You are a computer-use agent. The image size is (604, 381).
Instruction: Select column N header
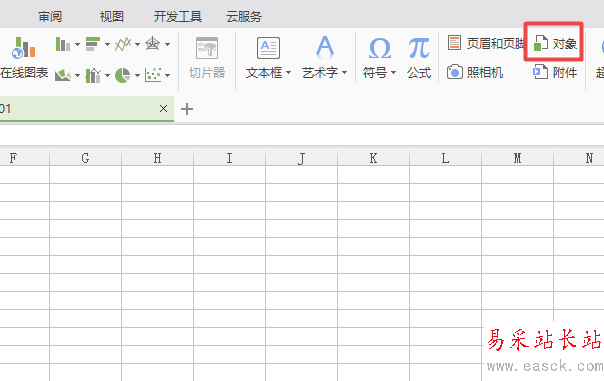(579, 158)
